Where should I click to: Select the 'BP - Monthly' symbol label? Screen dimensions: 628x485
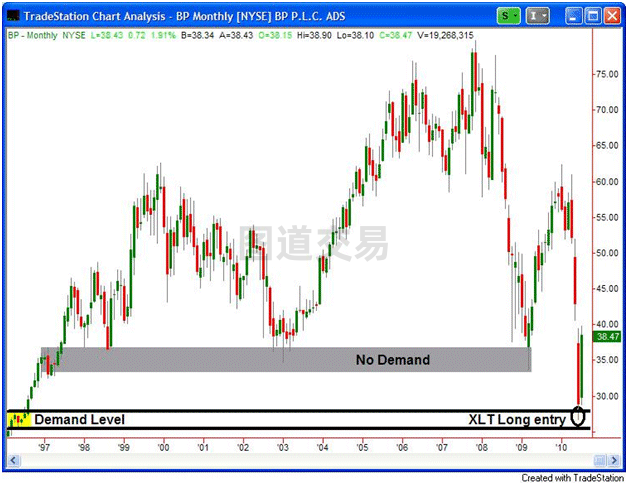33,35
